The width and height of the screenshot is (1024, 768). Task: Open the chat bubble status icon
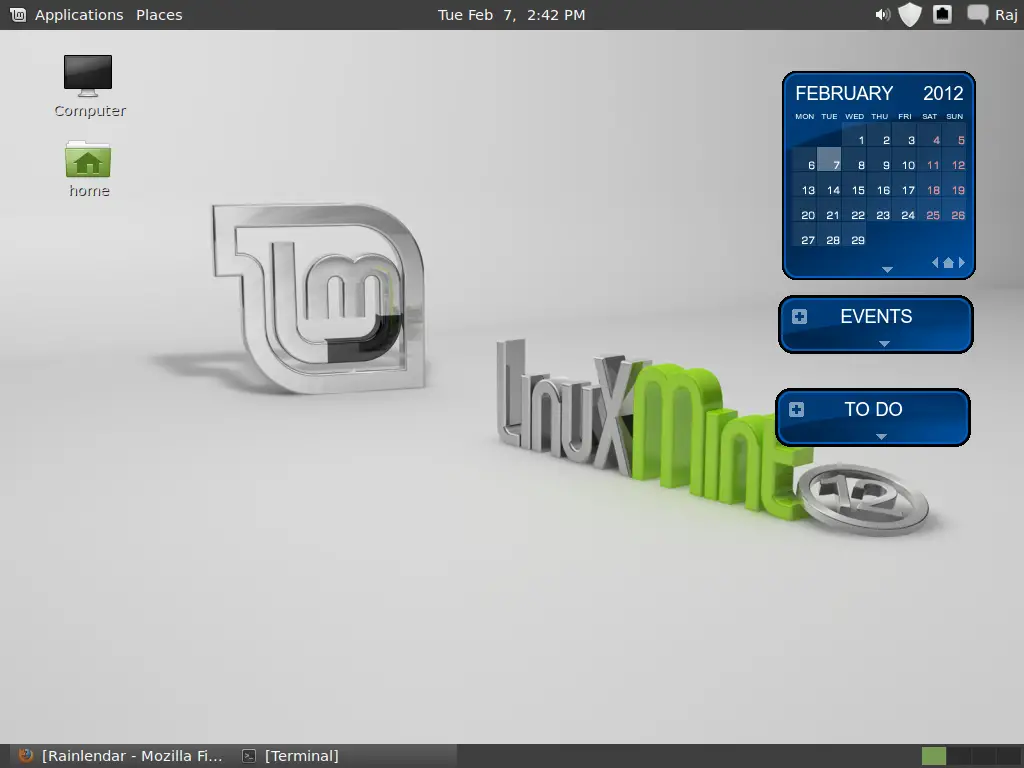978,14
